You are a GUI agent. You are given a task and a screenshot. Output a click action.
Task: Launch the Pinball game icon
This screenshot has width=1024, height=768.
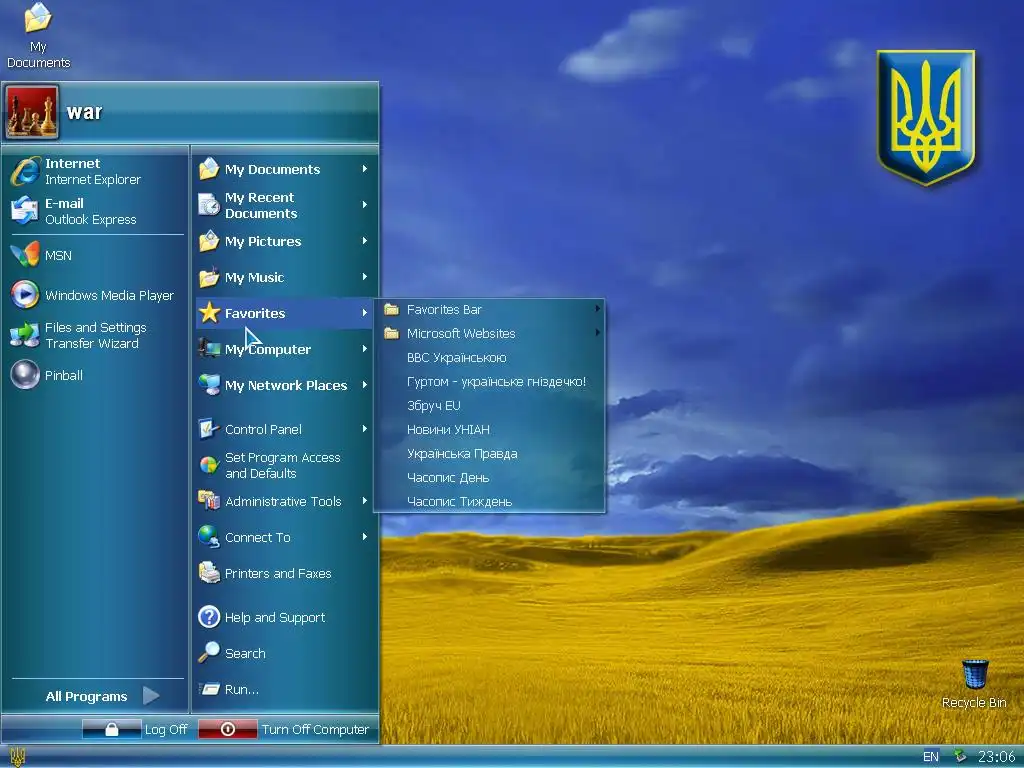point(25,375)
